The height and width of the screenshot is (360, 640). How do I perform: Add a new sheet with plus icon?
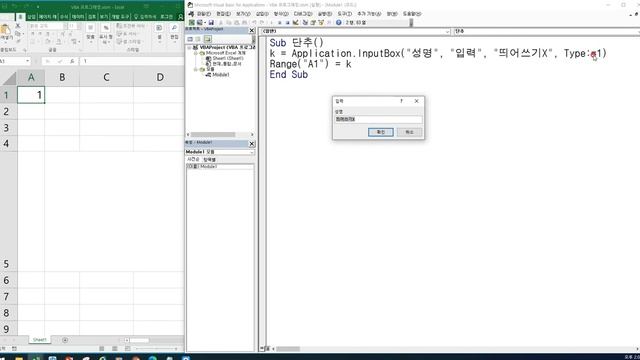tap(65, 340)
